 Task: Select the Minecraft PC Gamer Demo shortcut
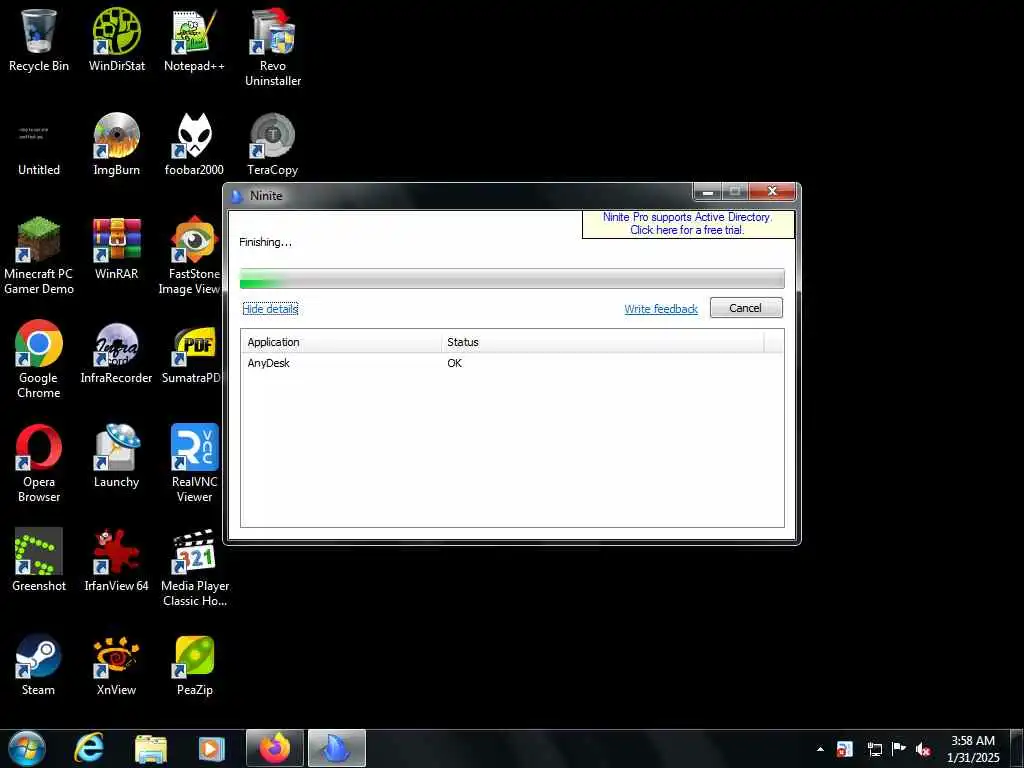click(39, 256)
